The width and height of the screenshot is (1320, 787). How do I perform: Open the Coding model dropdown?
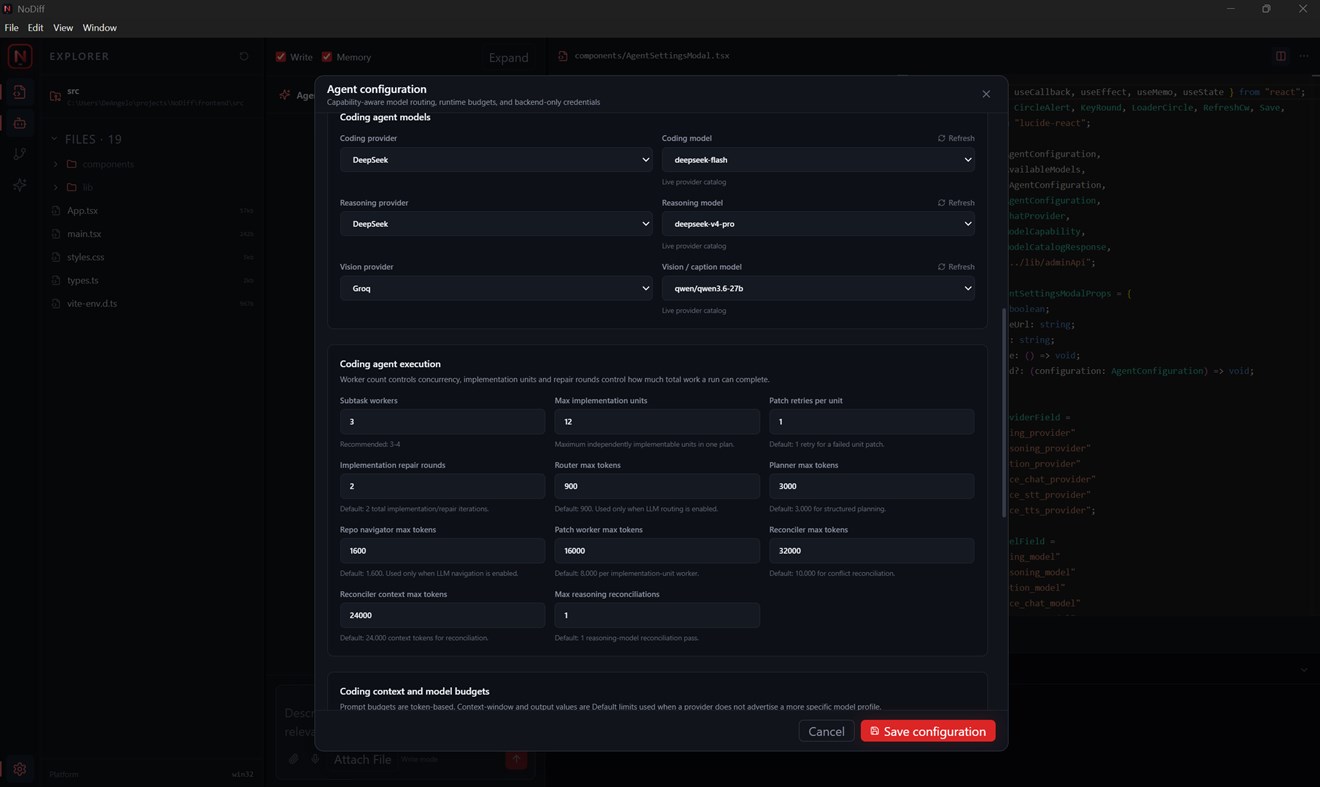coord(818,160)
